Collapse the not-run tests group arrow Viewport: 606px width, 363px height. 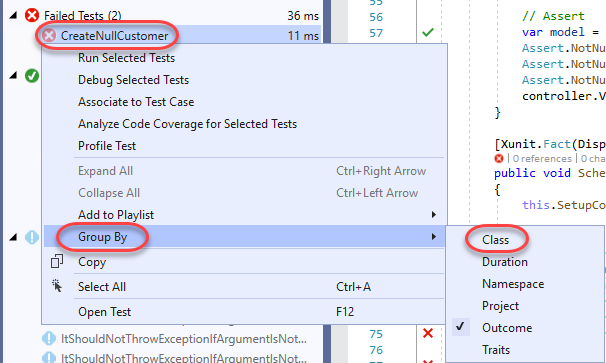(13, 237)
